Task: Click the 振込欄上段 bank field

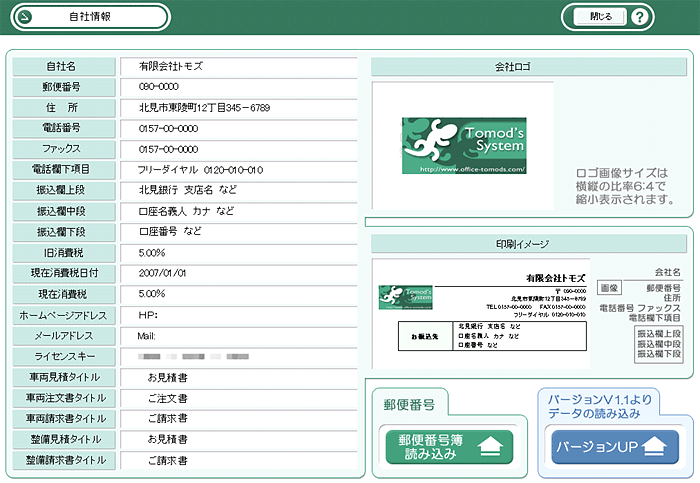Action: (x=238, y=190)
